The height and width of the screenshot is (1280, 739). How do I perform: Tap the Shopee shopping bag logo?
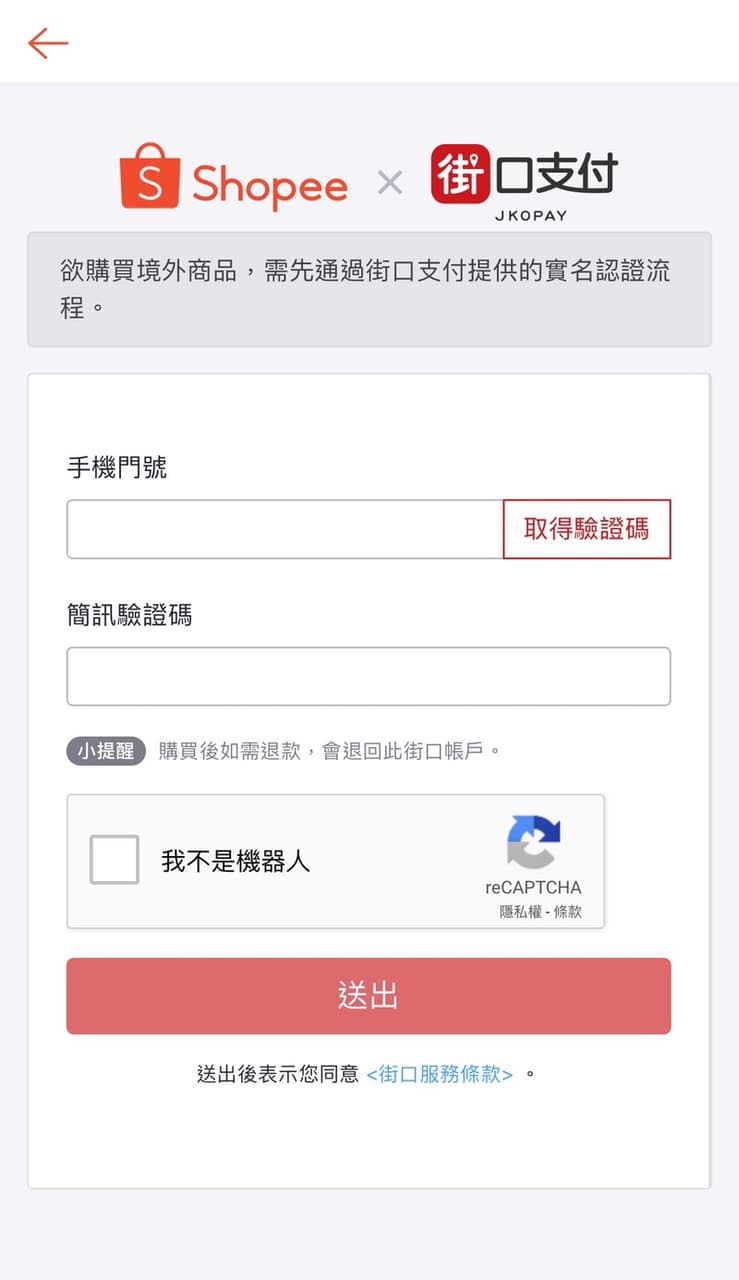pos(149,176)
